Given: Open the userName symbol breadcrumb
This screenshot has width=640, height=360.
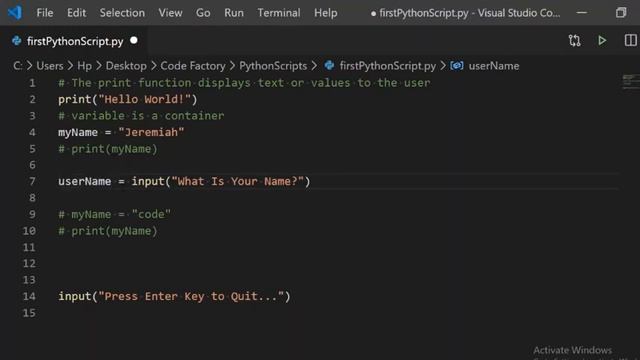Looking at the screenshot, I should click(x=493, y=66).
